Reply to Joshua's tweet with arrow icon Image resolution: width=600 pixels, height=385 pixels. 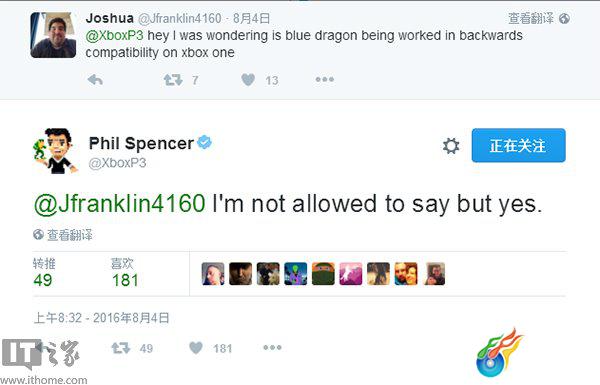point(95,80)
